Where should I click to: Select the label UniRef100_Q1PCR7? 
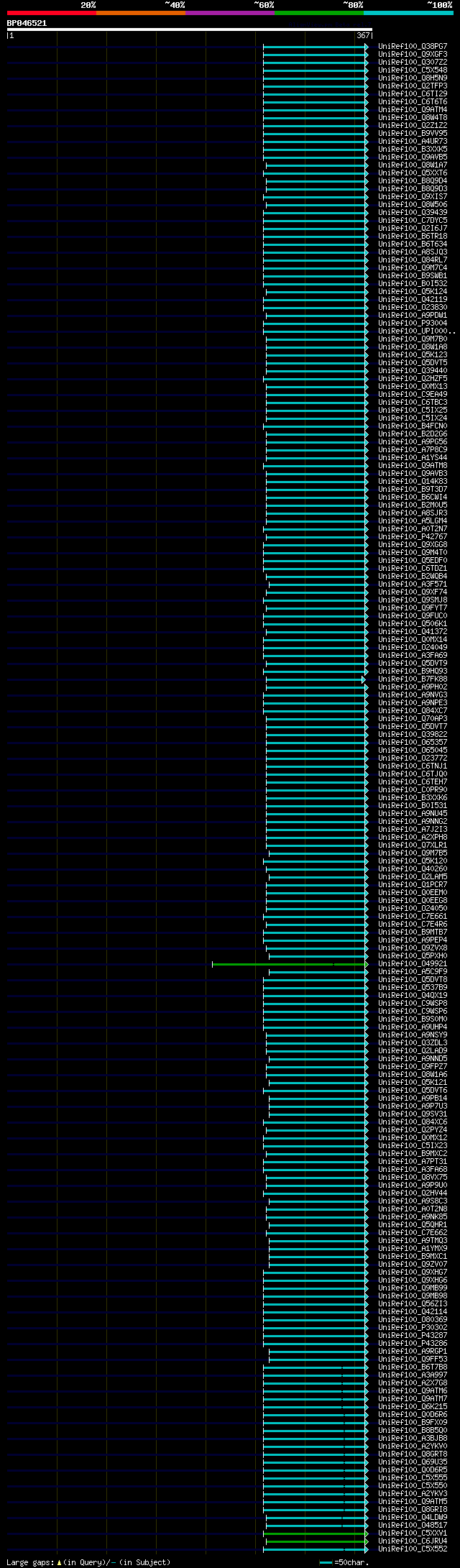[413, 885]
